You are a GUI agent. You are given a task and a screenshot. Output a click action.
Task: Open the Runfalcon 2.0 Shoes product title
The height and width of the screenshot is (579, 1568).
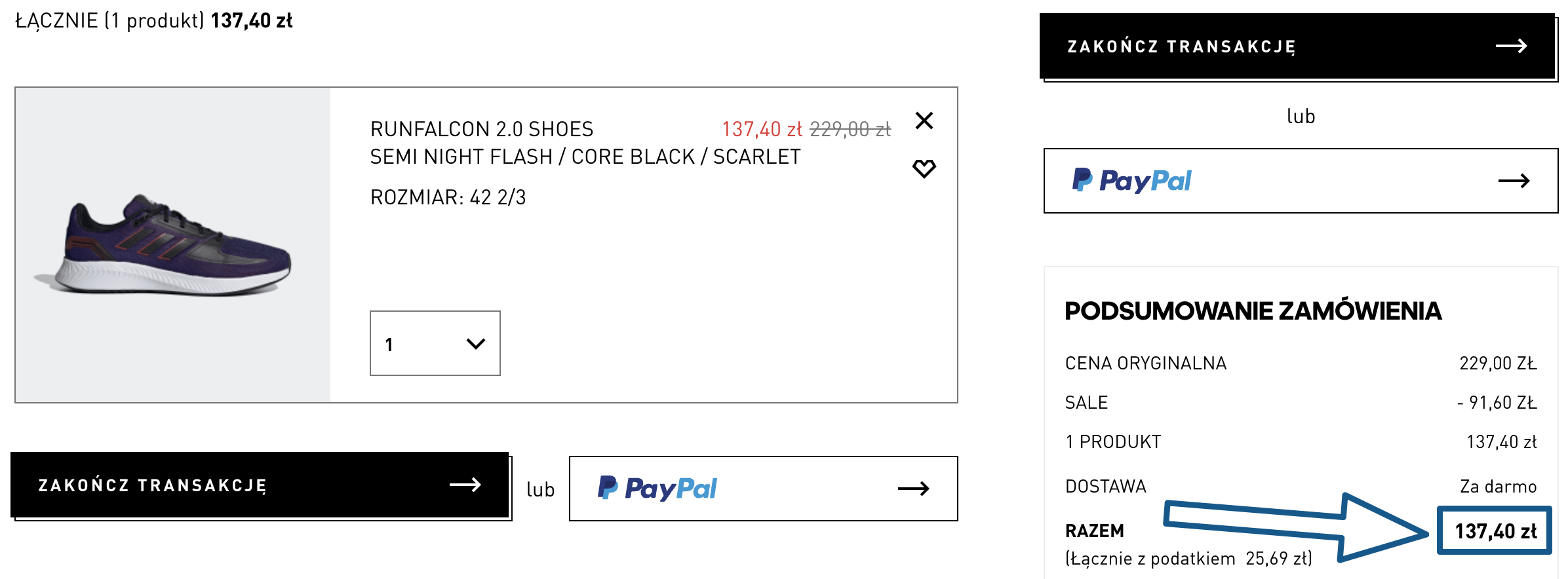pos(482,129)
